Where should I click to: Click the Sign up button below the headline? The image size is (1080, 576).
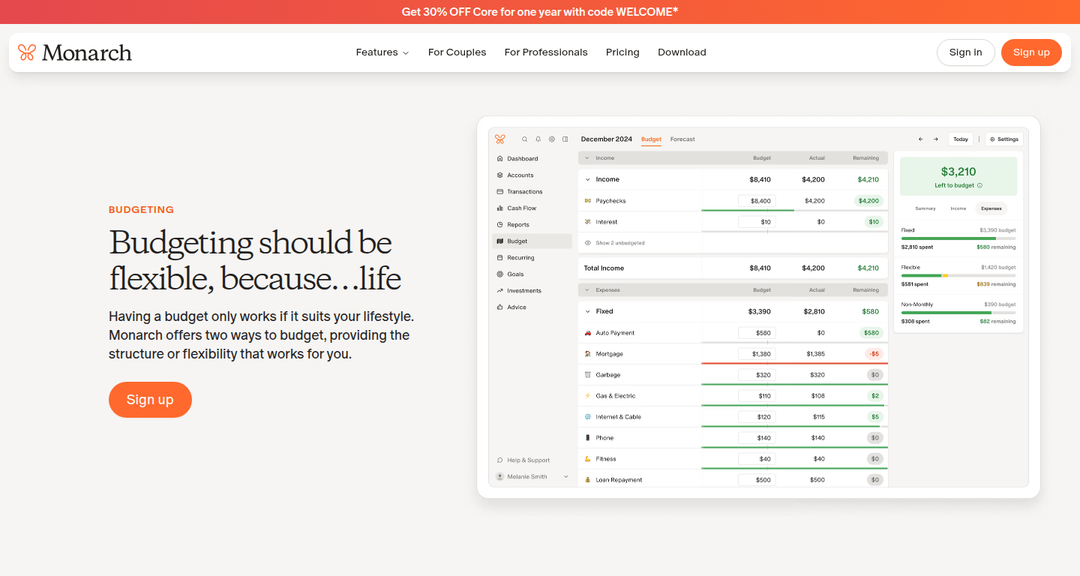point(150,400)
